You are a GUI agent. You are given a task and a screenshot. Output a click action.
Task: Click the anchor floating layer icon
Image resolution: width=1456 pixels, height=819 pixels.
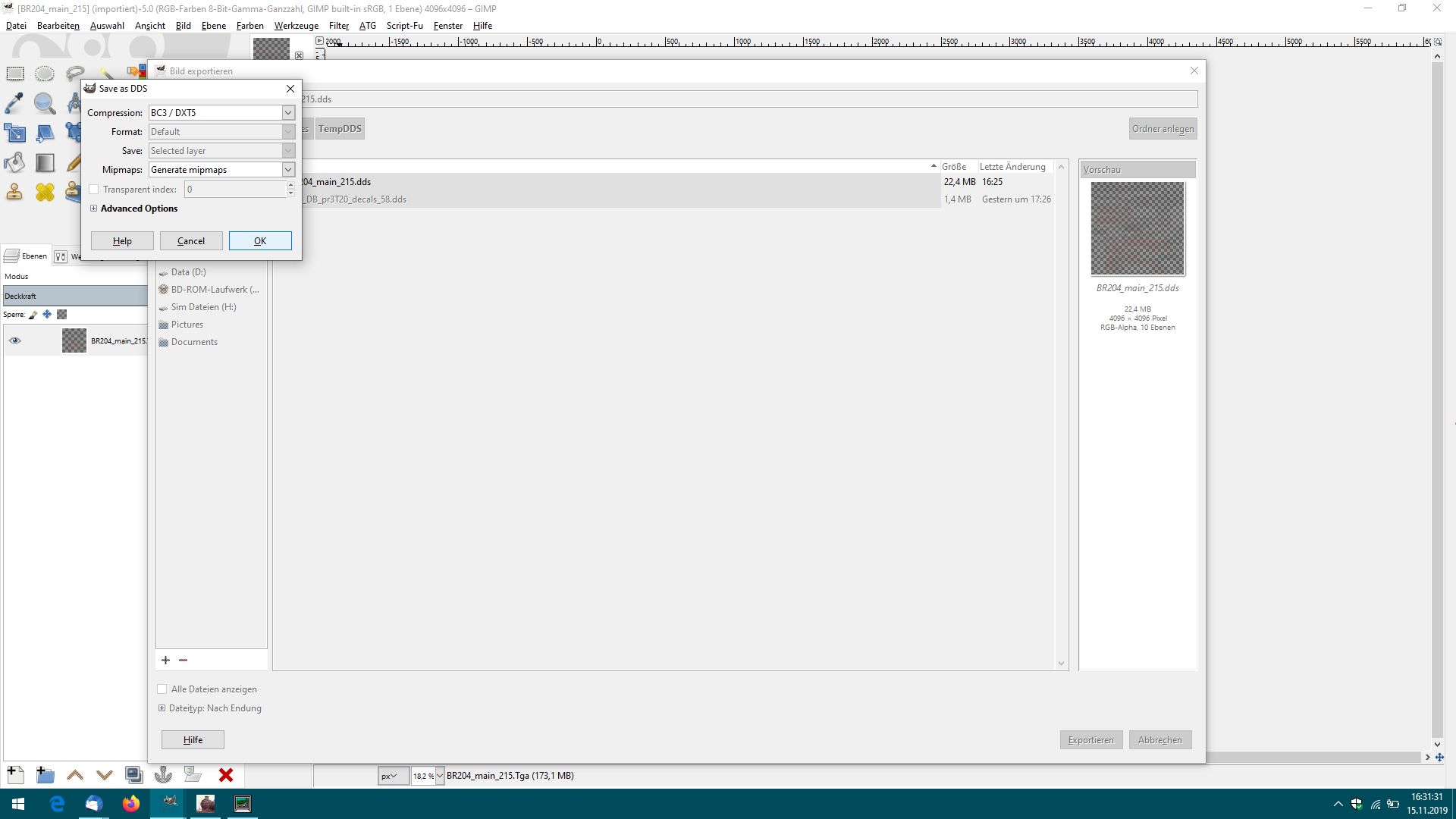(x=163, y=775)
